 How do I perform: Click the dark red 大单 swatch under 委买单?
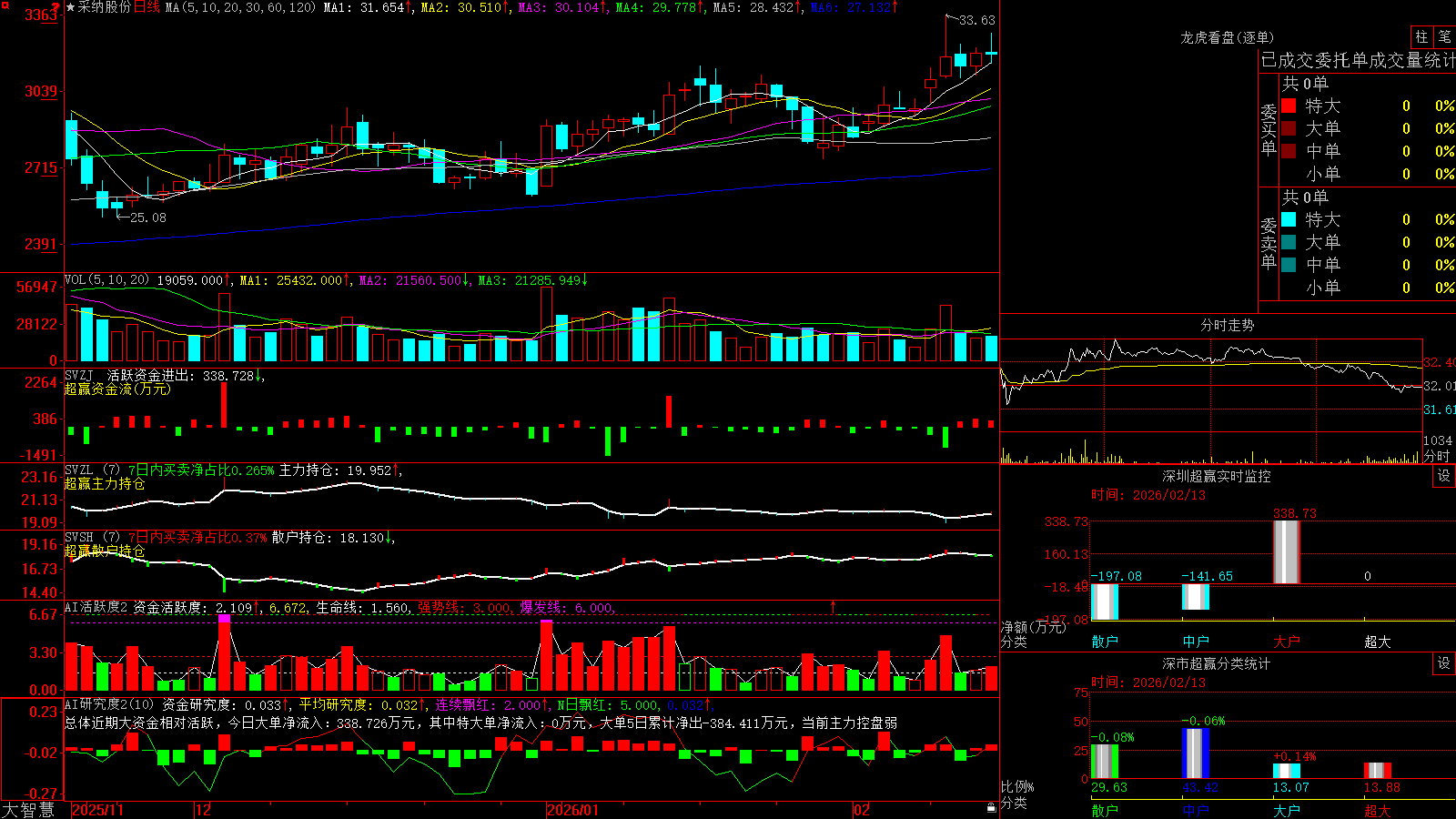click(1289, 128)
